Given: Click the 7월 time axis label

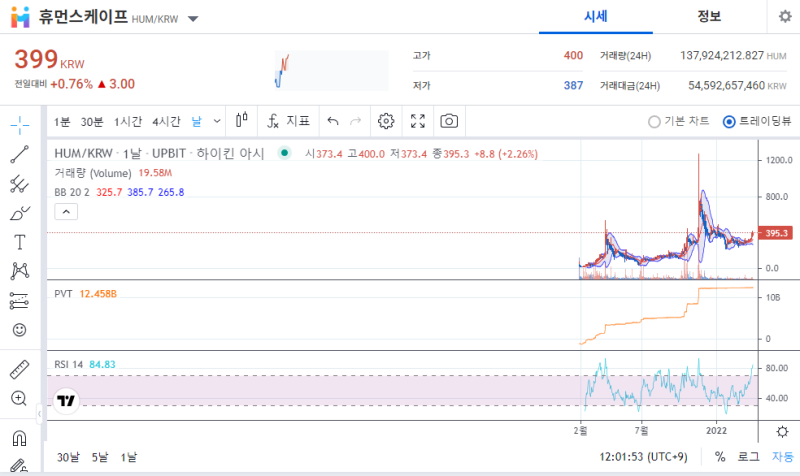Looking at the screenshot, I should tap(641, 431).
